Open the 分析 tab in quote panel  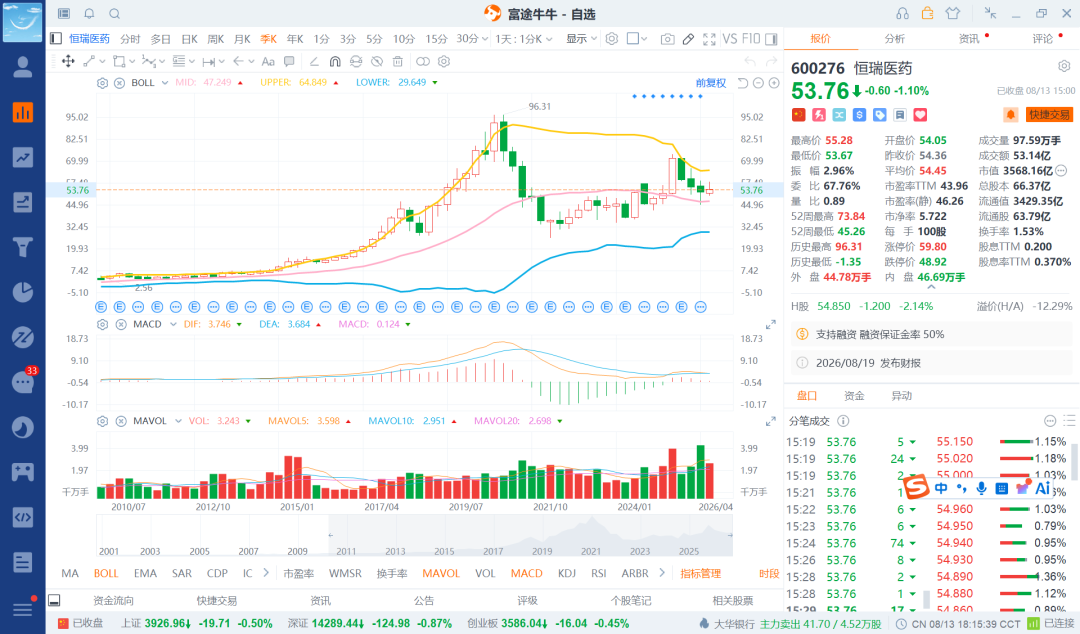pos(894,39)
